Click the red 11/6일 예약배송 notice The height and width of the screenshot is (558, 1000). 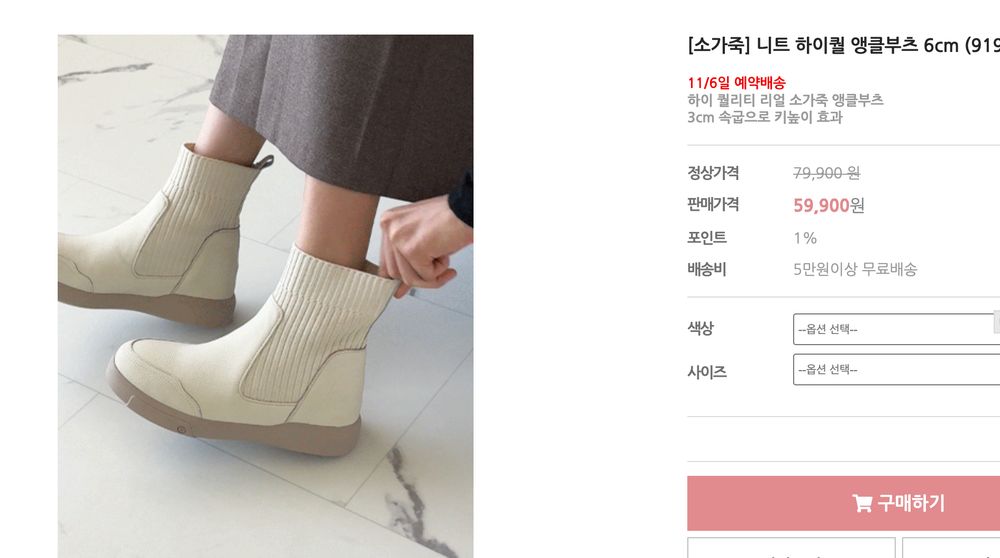(x=737, y=83)
